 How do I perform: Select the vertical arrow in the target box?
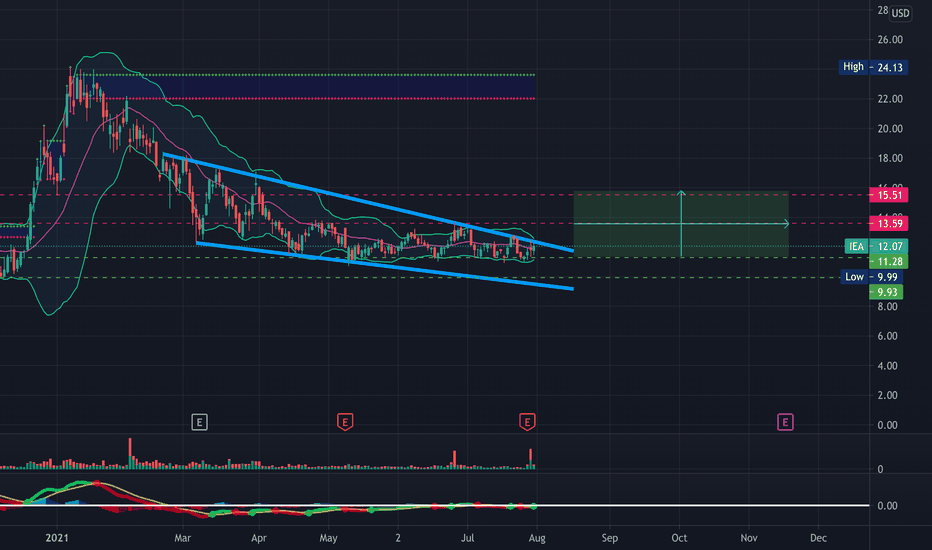coord(681,224)
